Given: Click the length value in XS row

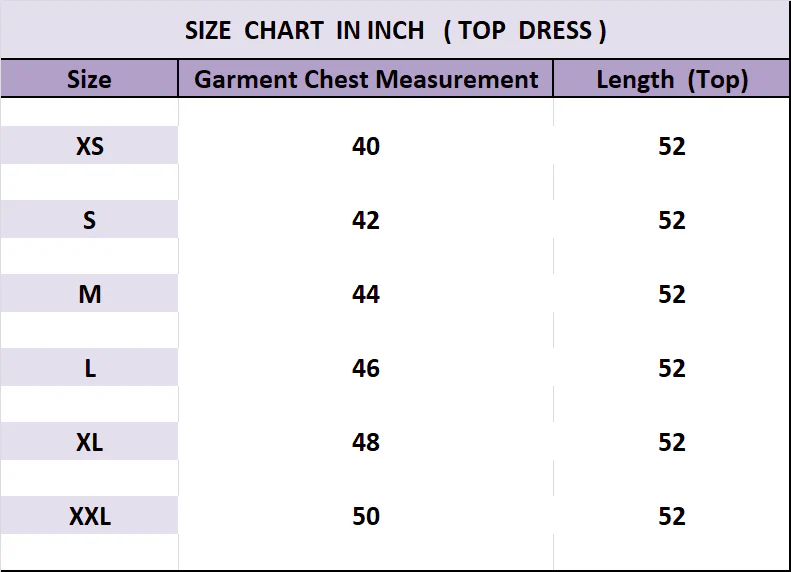Looking at the screenshot, I should point(672,146).
